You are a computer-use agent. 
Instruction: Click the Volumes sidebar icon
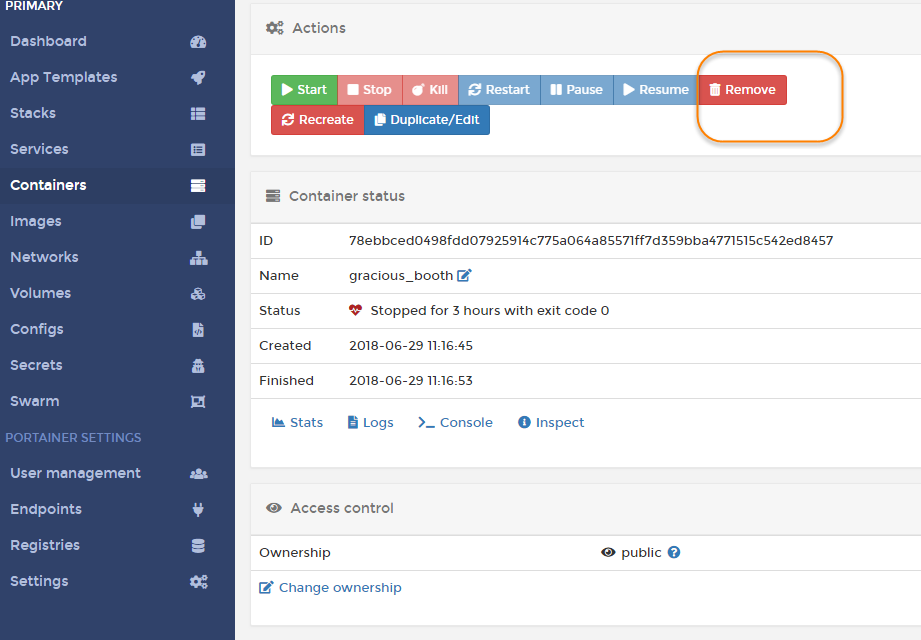click(198, 293)
